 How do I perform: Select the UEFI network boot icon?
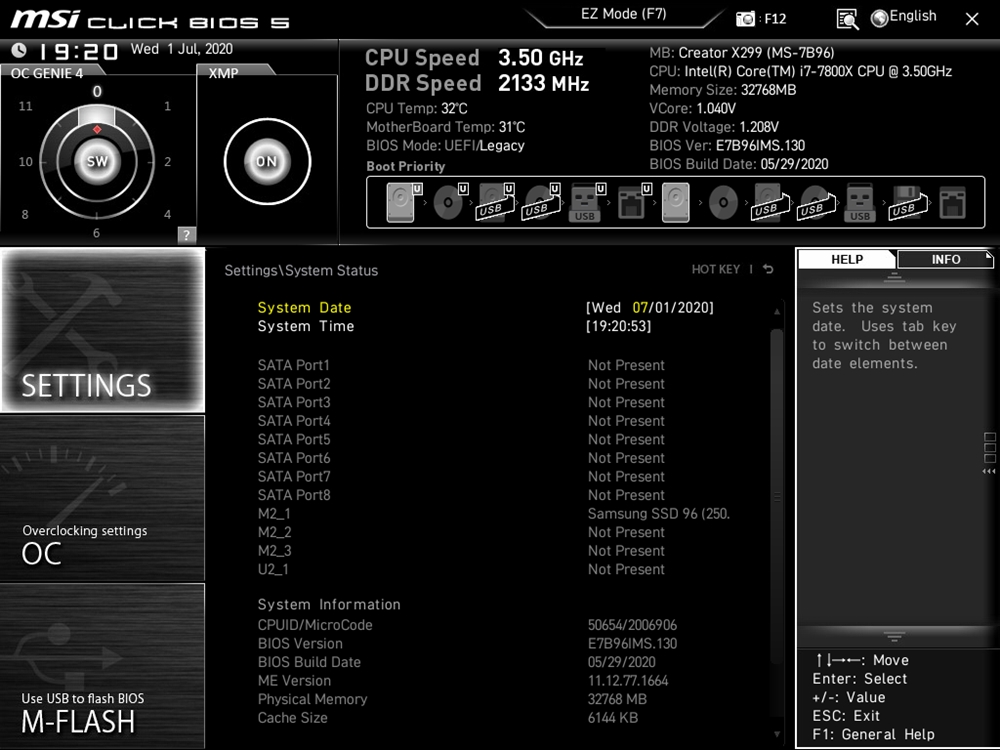point(634,202)
